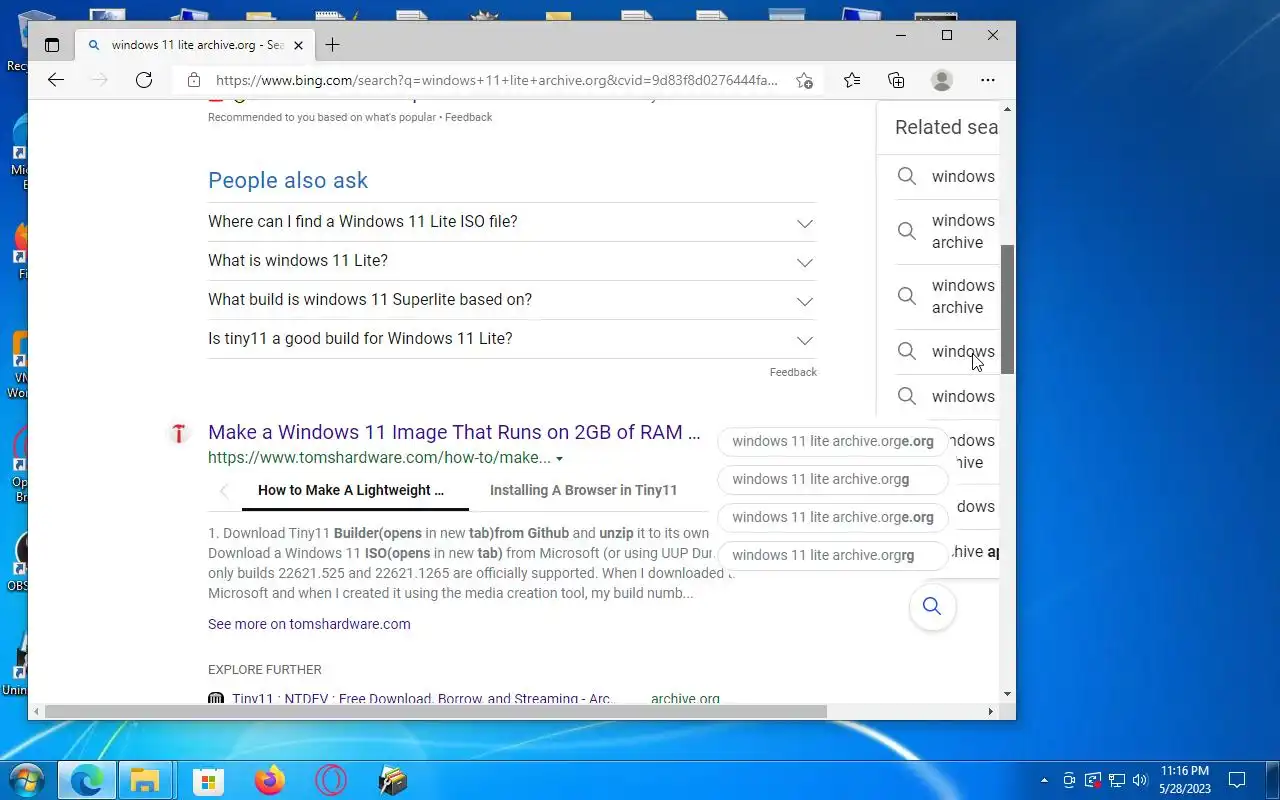Click the tomshardware.com green URL
Screen dimensions: 1280x800
tap(379, 458)
